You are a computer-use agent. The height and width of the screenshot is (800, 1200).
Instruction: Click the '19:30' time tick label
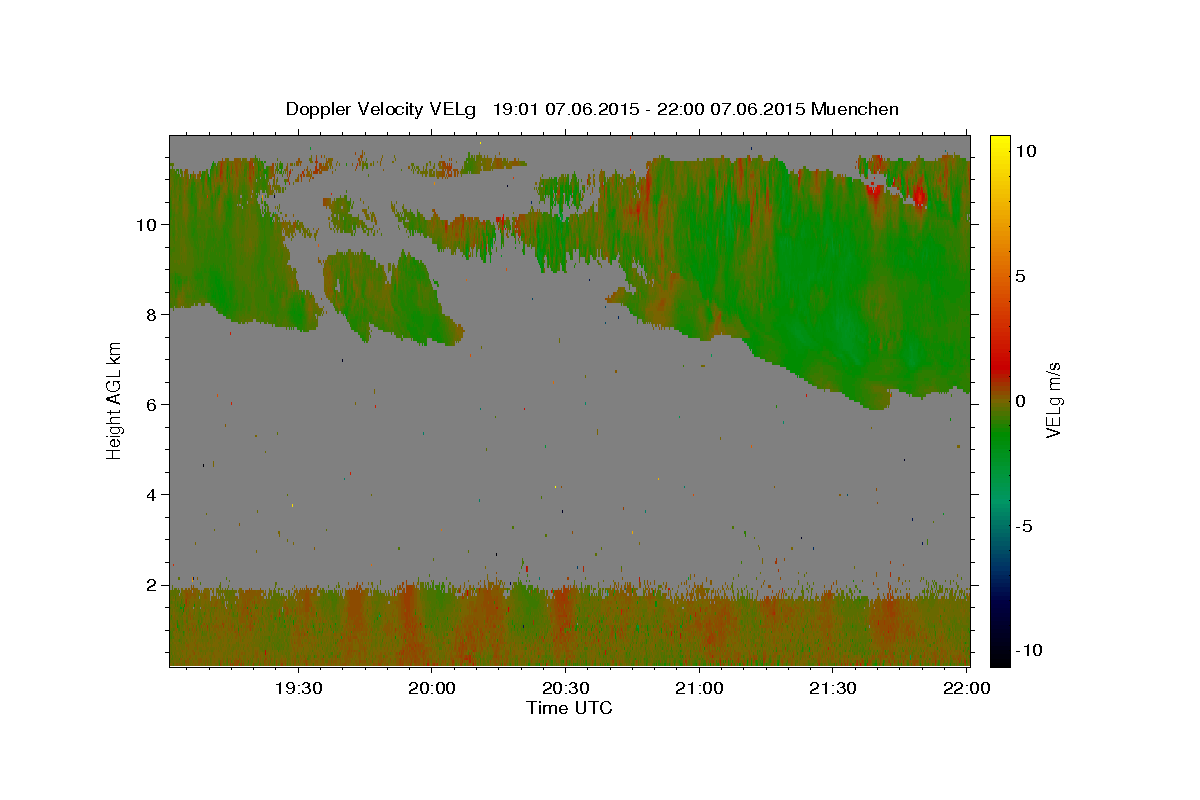point(297,688)
